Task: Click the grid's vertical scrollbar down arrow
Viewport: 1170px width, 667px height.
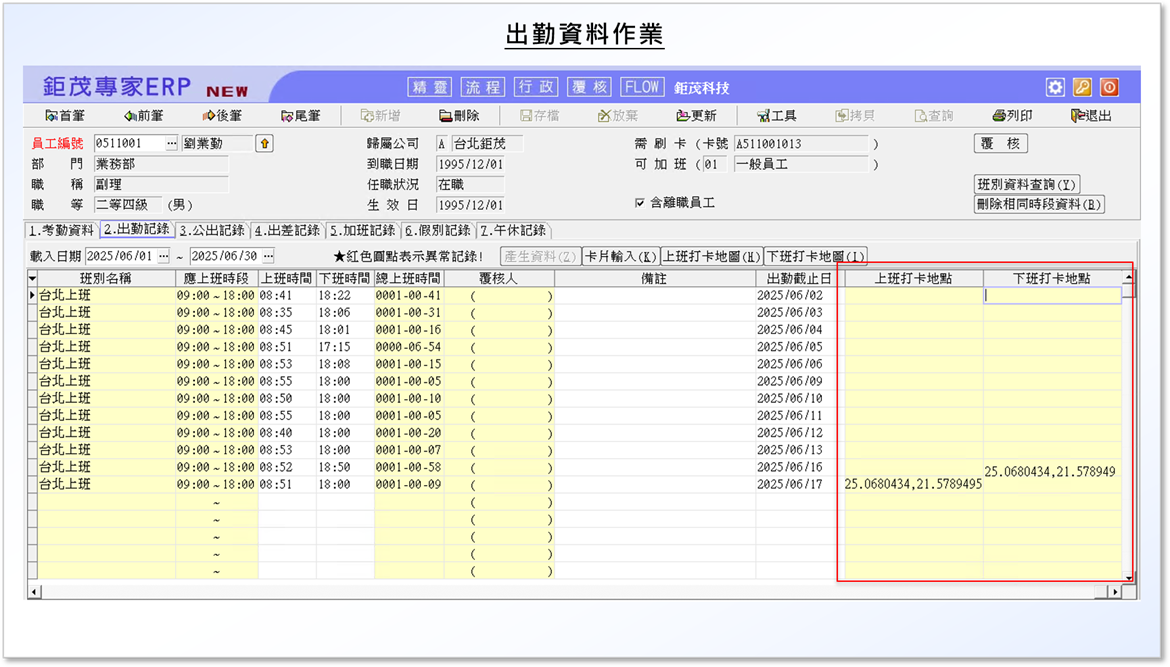Action: tap(1129, 577)
